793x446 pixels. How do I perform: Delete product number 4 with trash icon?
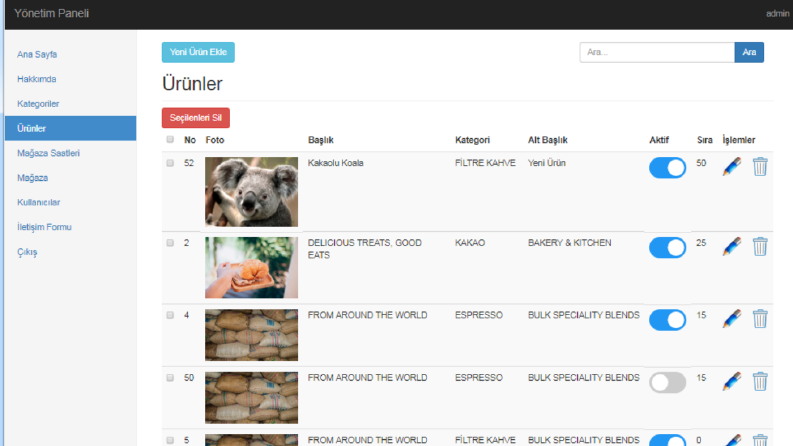pos(760,319)
